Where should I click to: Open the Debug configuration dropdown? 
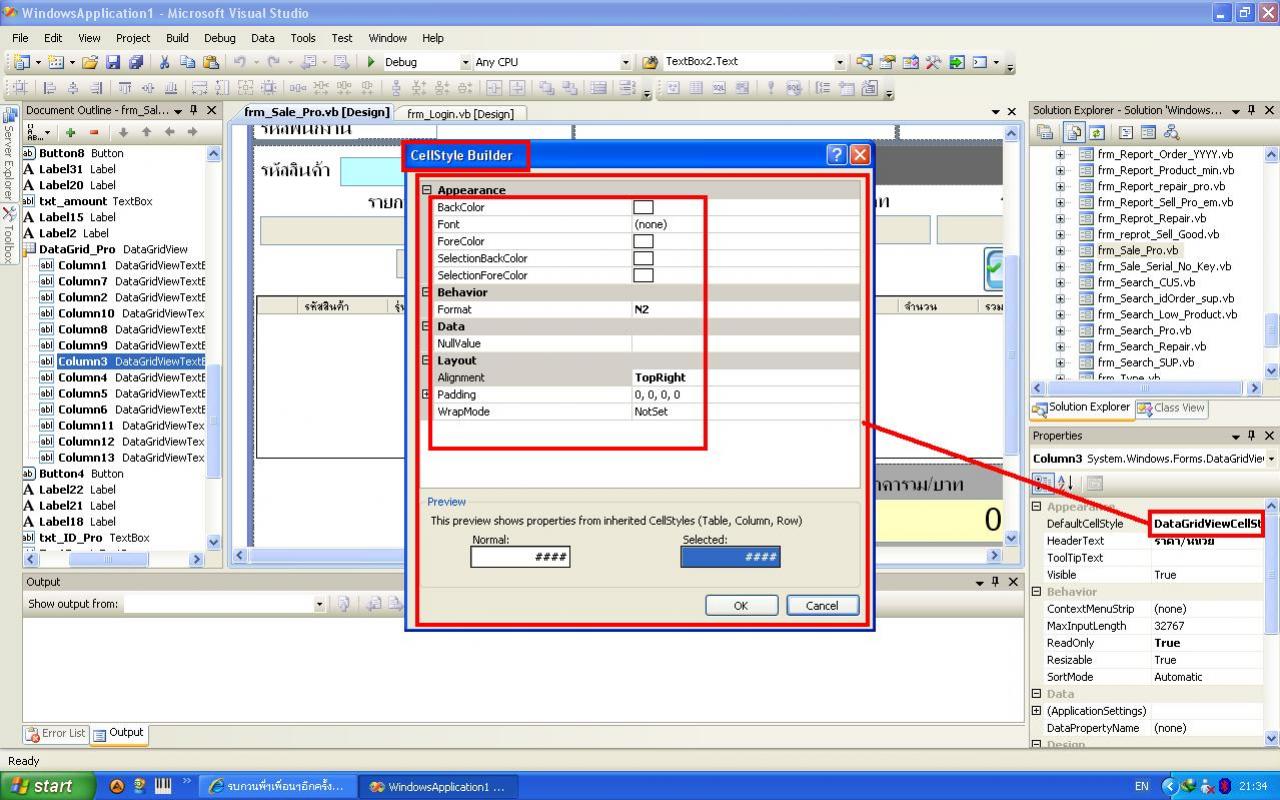point(465,62)
